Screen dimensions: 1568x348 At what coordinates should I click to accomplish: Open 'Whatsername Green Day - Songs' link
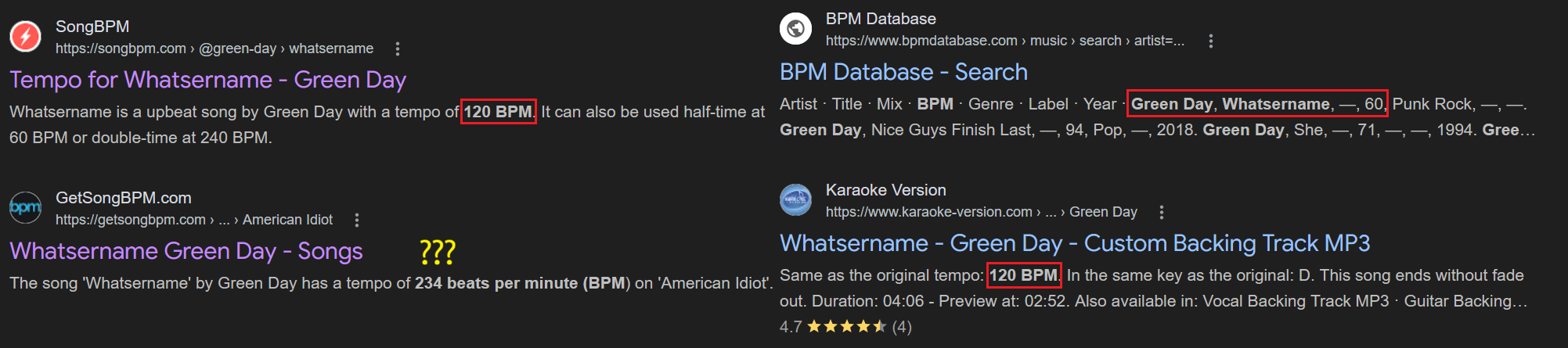click(x=186, y=251)
